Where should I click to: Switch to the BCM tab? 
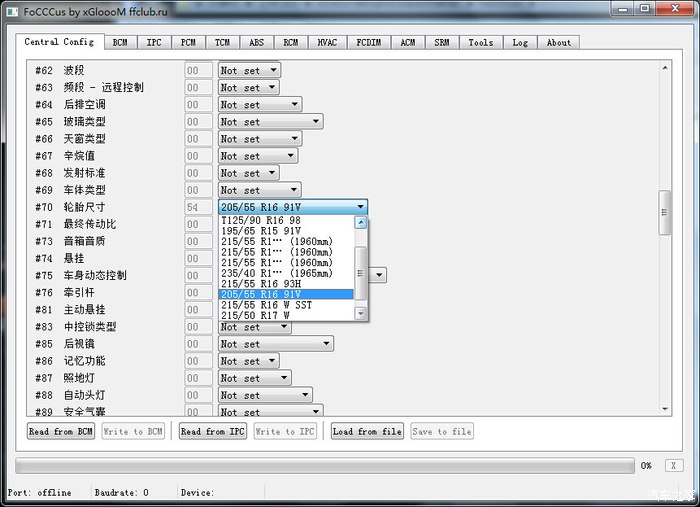(x=120, y=43)
